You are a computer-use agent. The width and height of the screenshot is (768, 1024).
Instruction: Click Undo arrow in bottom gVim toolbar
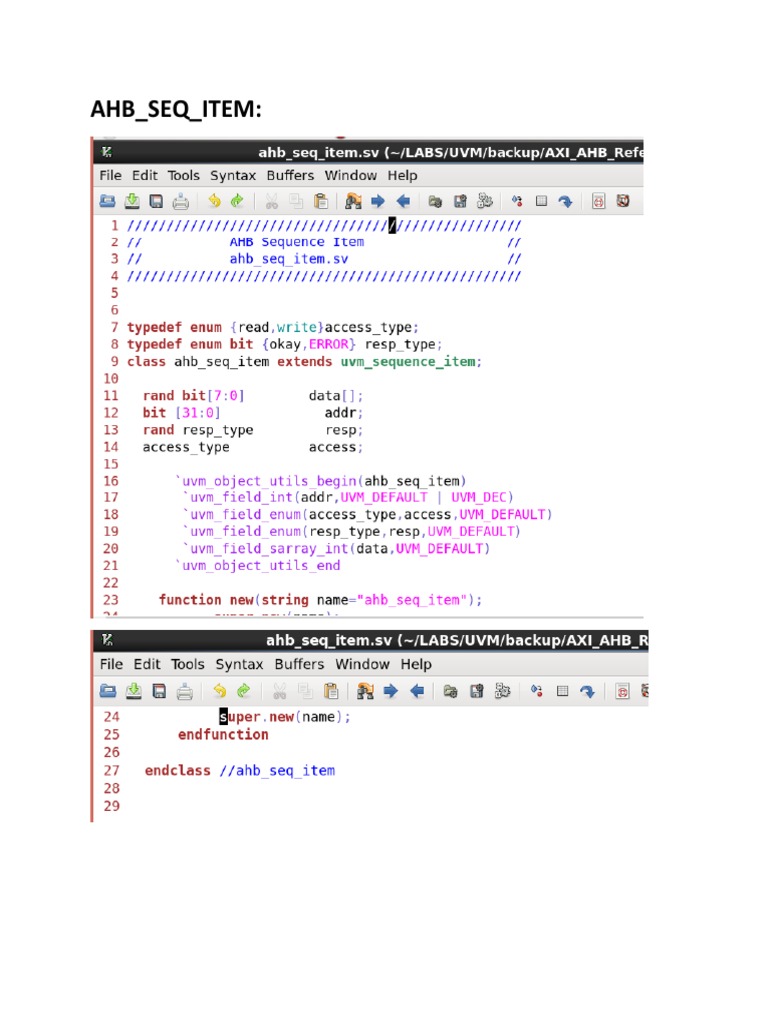pyautogui.click(x=219, y=690)
